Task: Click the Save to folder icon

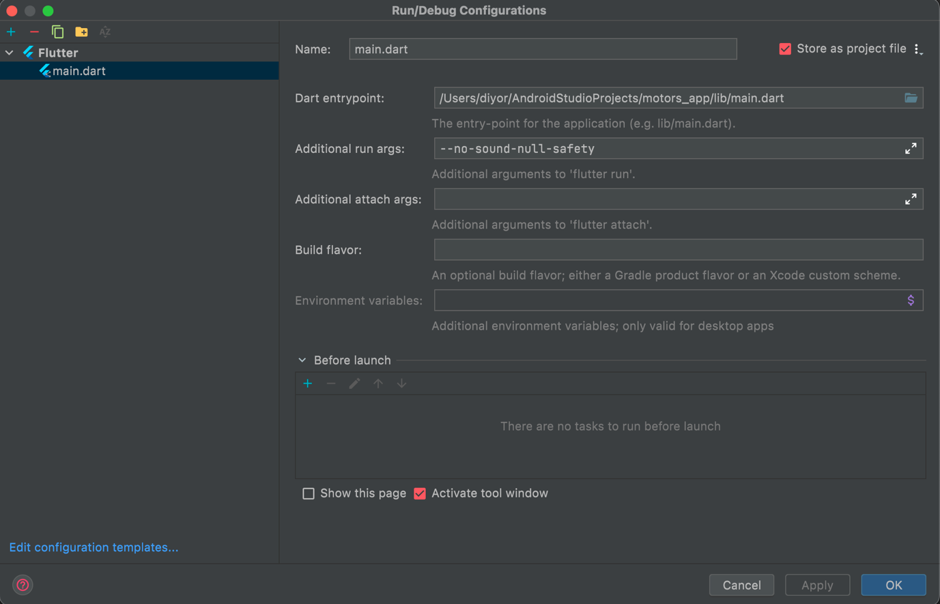Action: click(81, 32)
